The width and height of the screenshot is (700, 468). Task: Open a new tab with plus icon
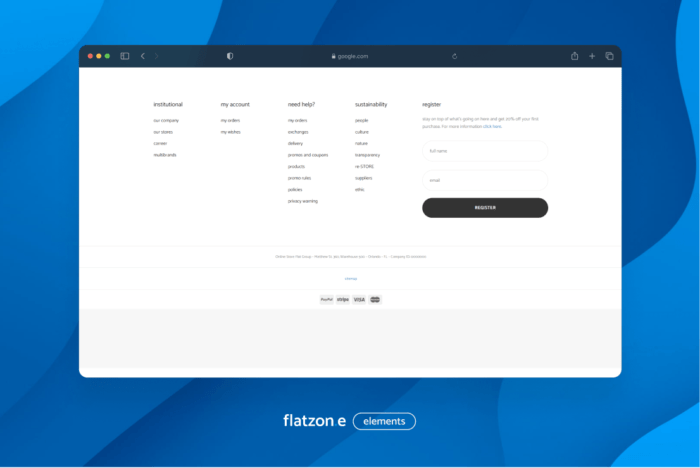(x=592, y=56)
